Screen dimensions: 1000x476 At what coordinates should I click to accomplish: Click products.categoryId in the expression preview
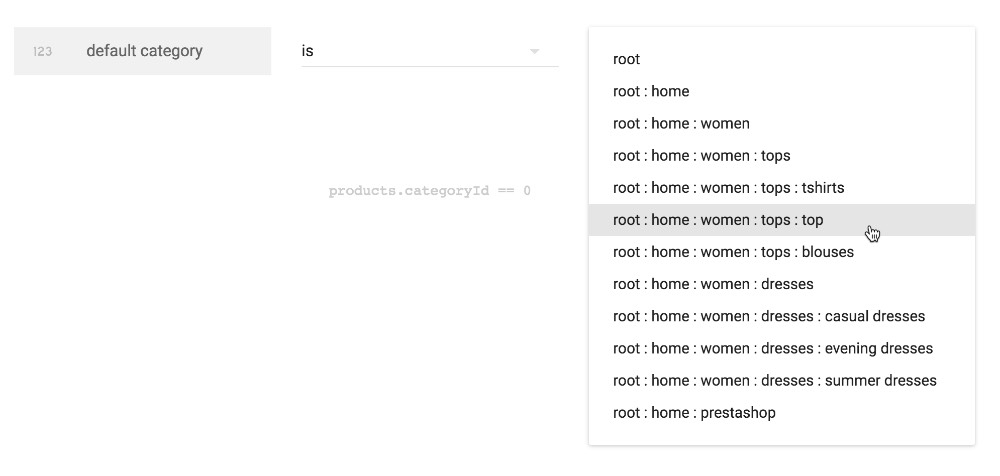click(x=408, y=190)
